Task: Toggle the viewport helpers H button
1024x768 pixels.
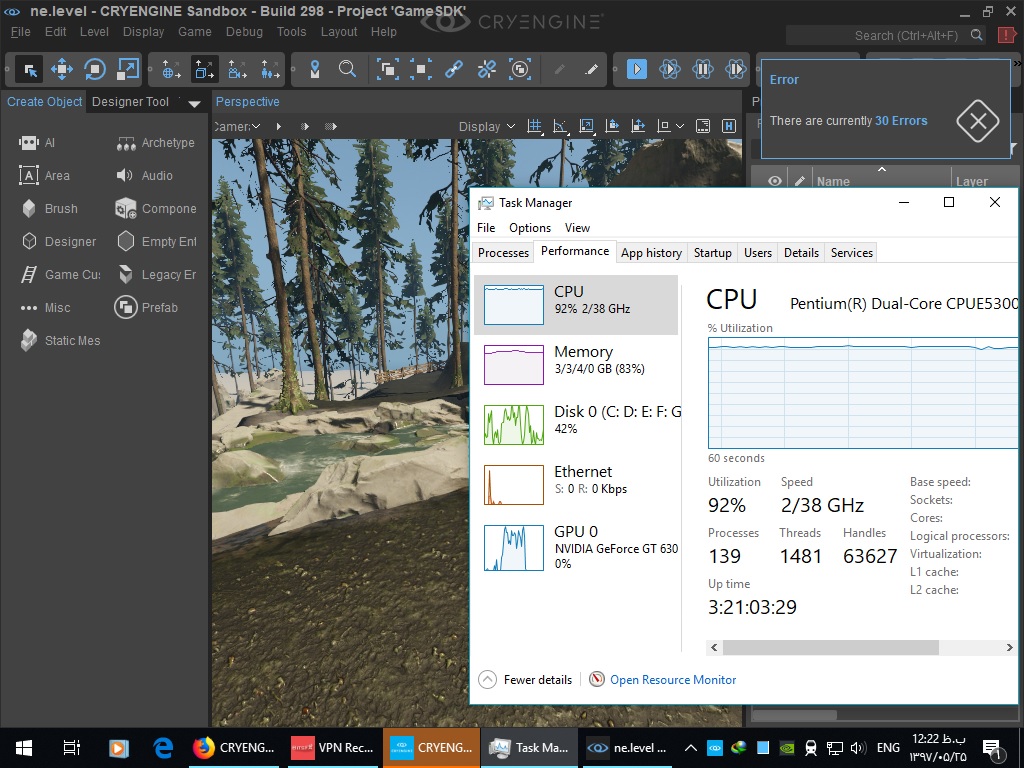Action: point(729,126)
